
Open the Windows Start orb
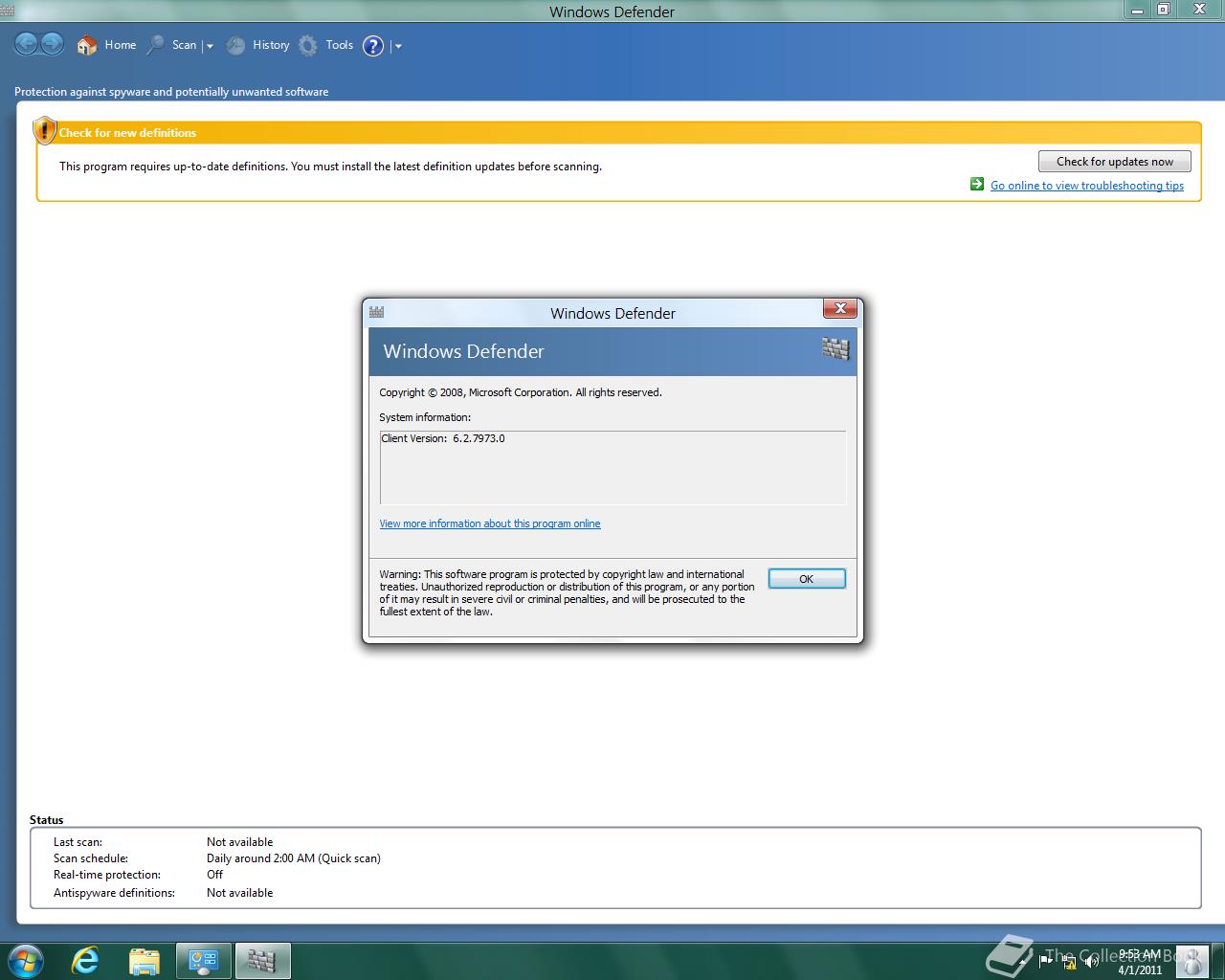click(26, 960)
